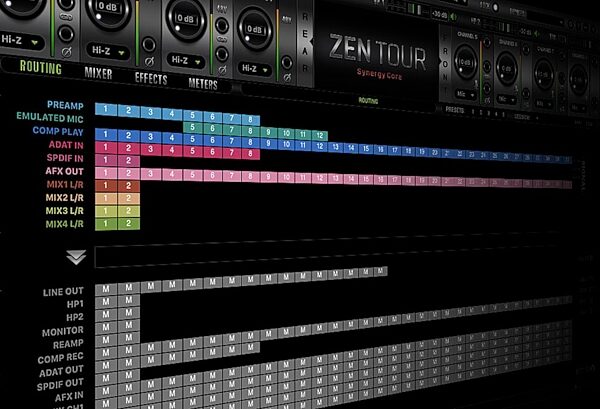Switch to the MIXER tab

tap(98, 73)
